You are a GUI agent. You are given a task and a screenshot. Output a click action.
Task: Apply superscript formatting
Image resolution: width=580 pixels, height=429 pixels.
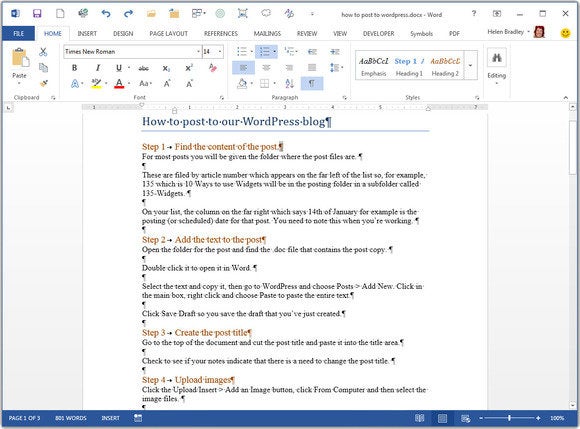point(189,68)
